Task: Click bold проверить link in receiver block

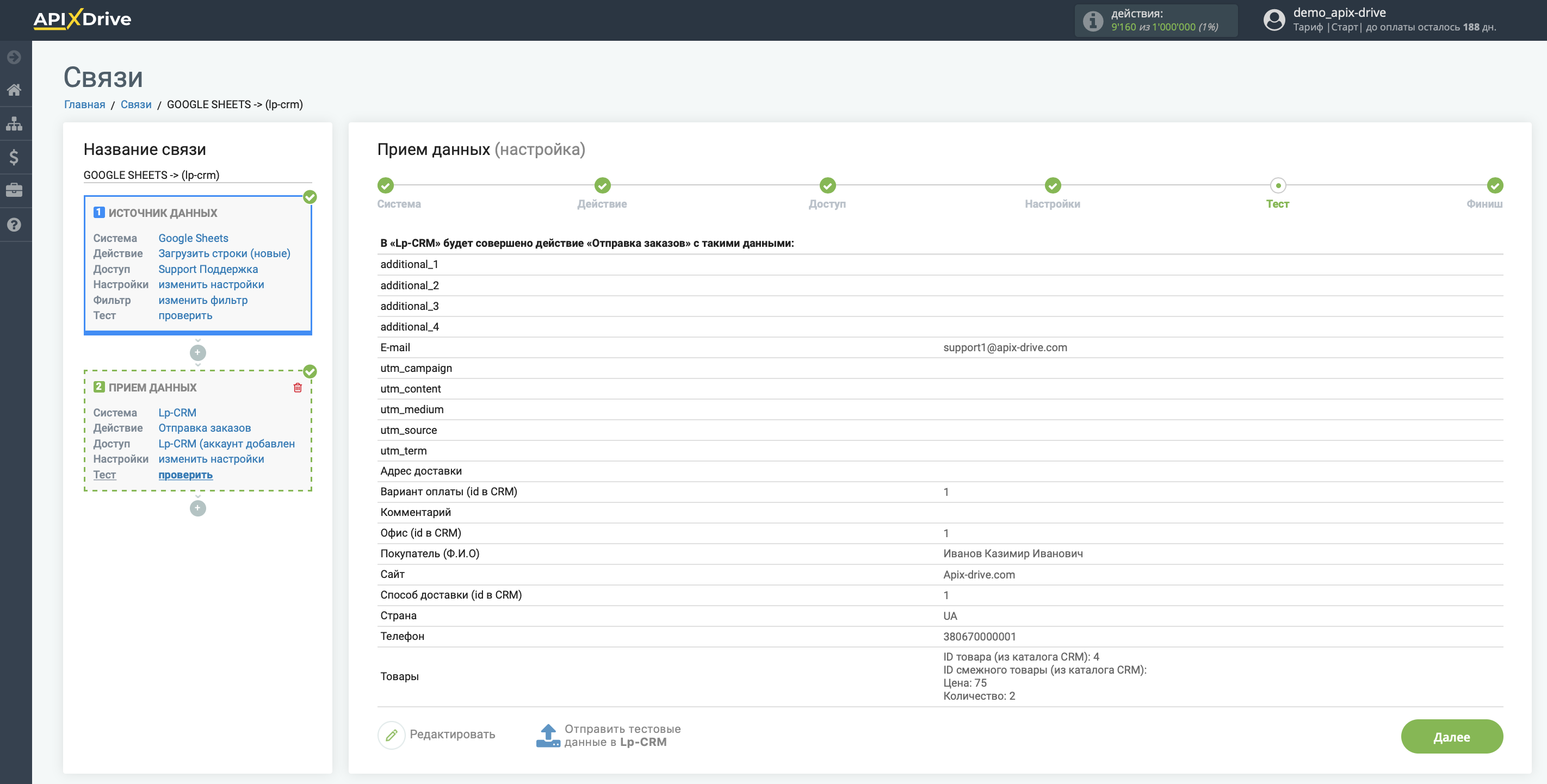Action: (x=185, y=475)
